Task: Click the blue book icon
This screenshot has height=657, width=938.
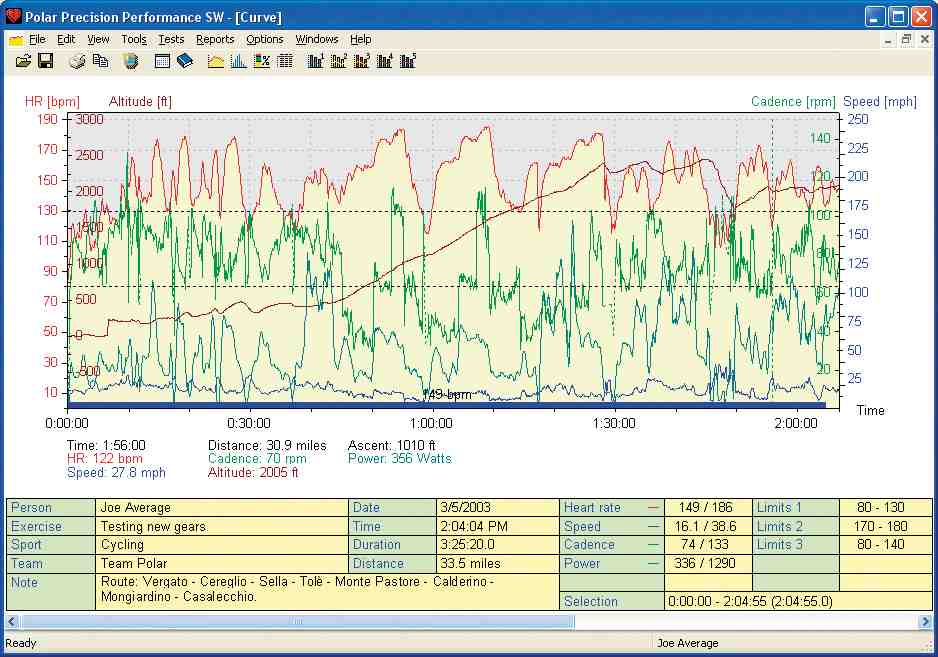Action: [x=185, y=61]
